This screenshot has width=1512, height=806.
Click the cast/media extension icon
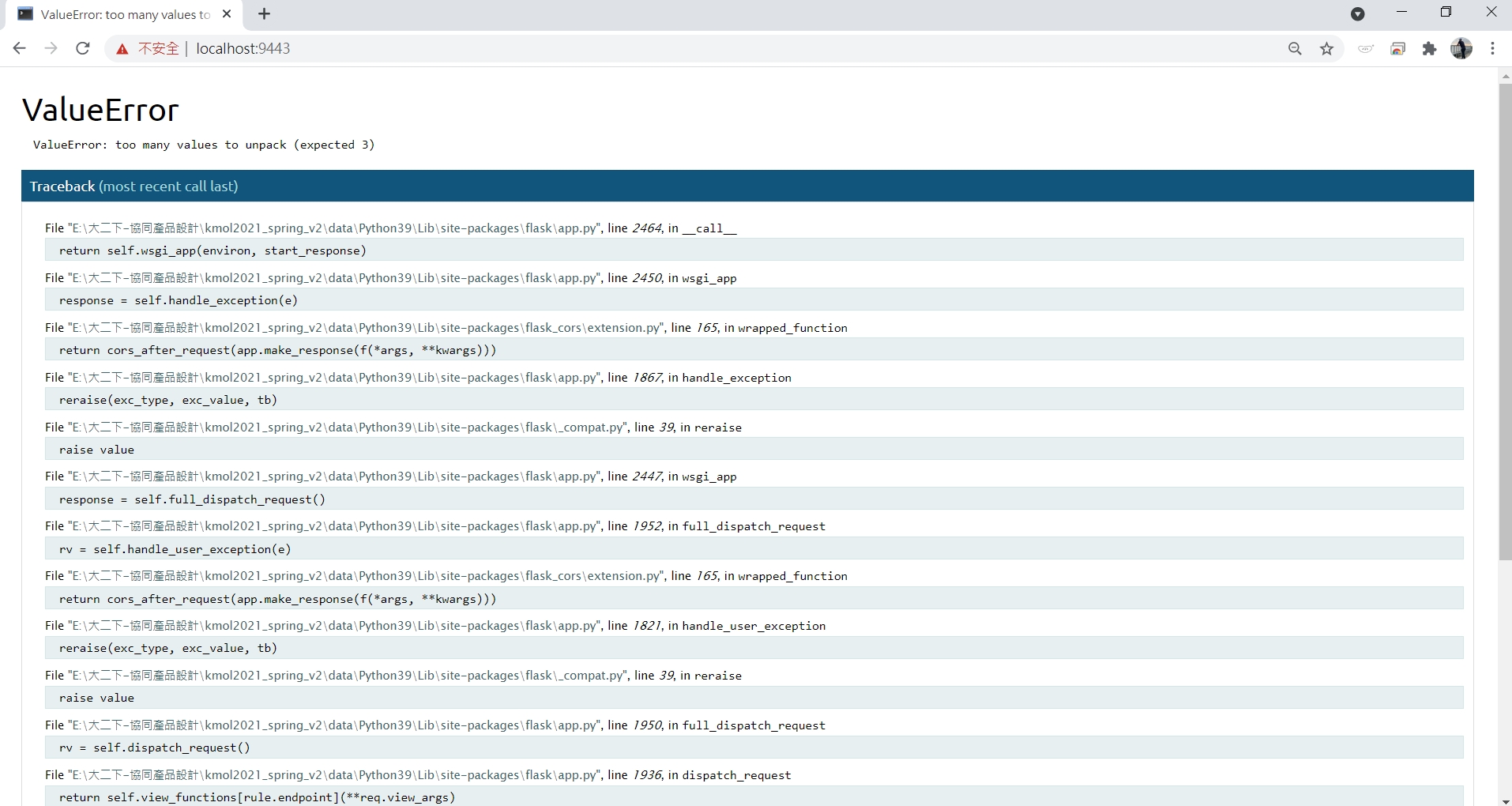tap(1398, 49)
